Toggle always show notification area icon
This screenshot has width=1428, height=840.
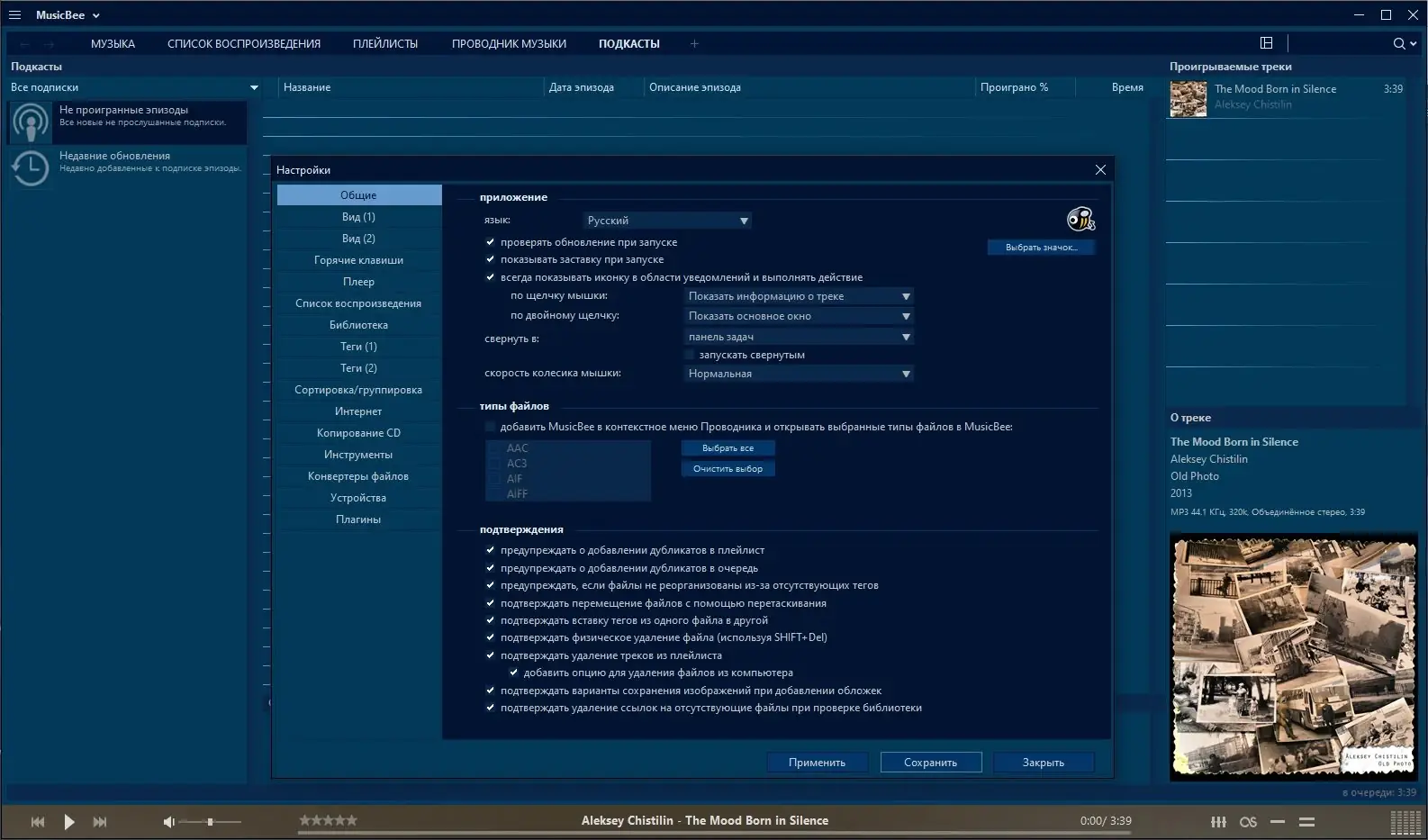[x=491, y=277]
